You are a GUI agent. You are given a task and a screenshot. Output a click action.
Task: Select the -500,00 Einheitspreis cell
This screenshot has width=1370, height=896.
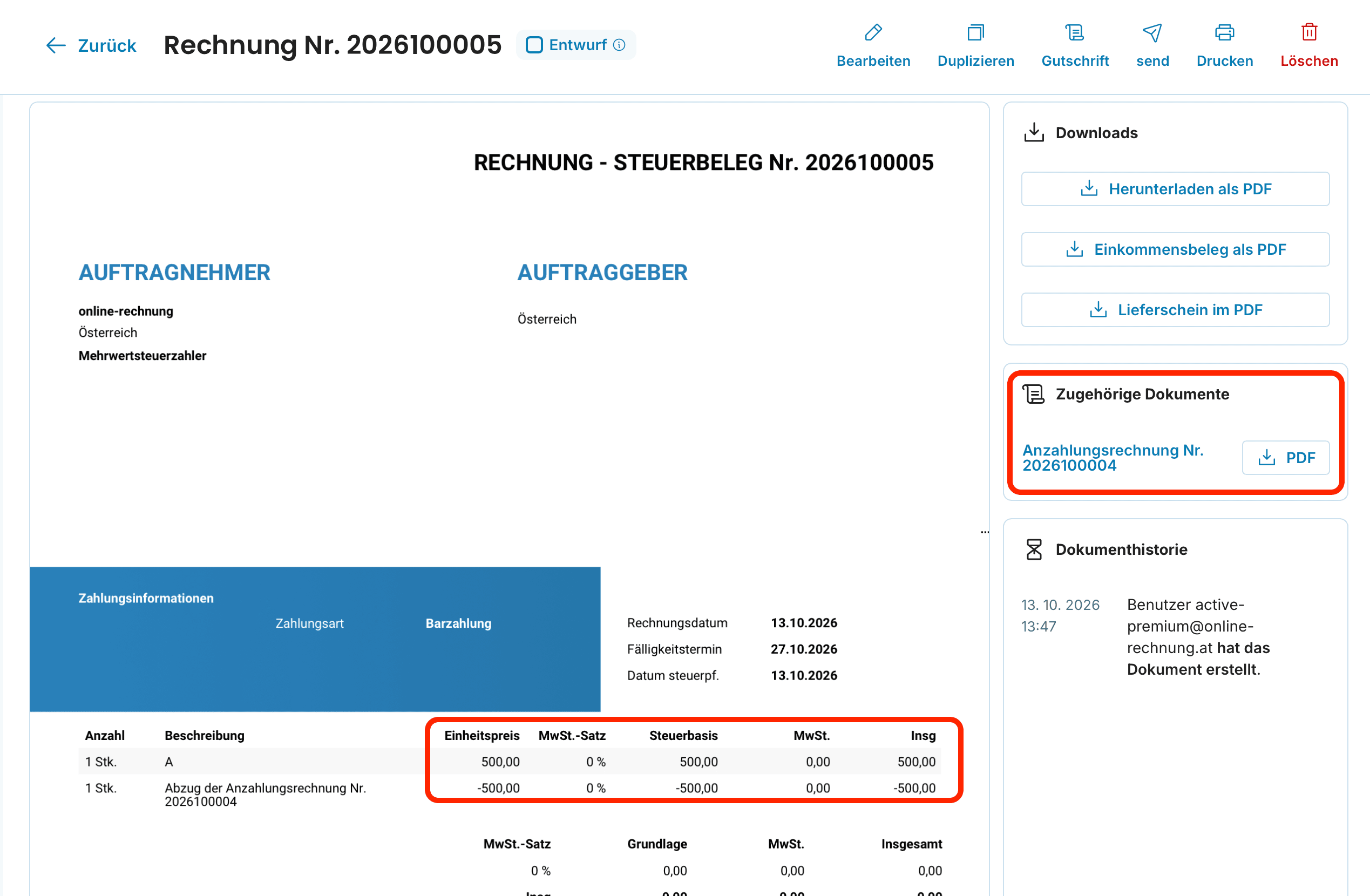pos(498,789)
